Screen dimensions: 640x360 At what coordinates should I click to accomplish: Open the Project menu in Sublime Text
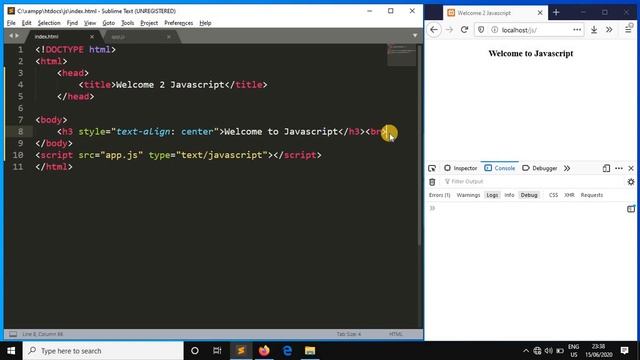click(149, 23)
